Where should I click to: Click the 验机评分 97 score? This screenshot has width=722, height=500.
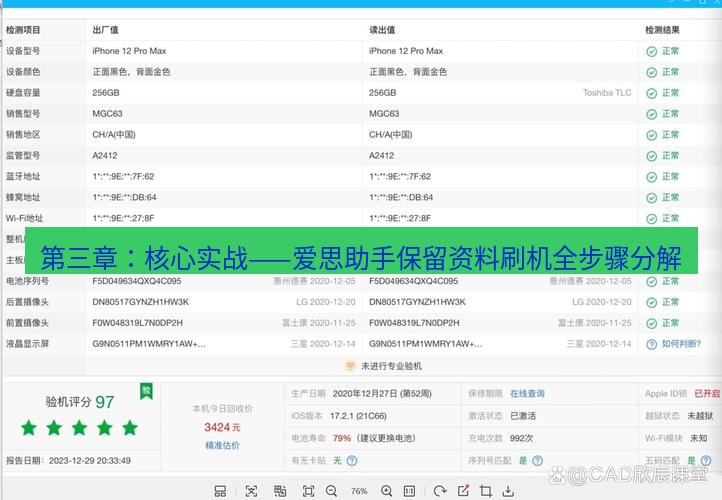[80, 402]
